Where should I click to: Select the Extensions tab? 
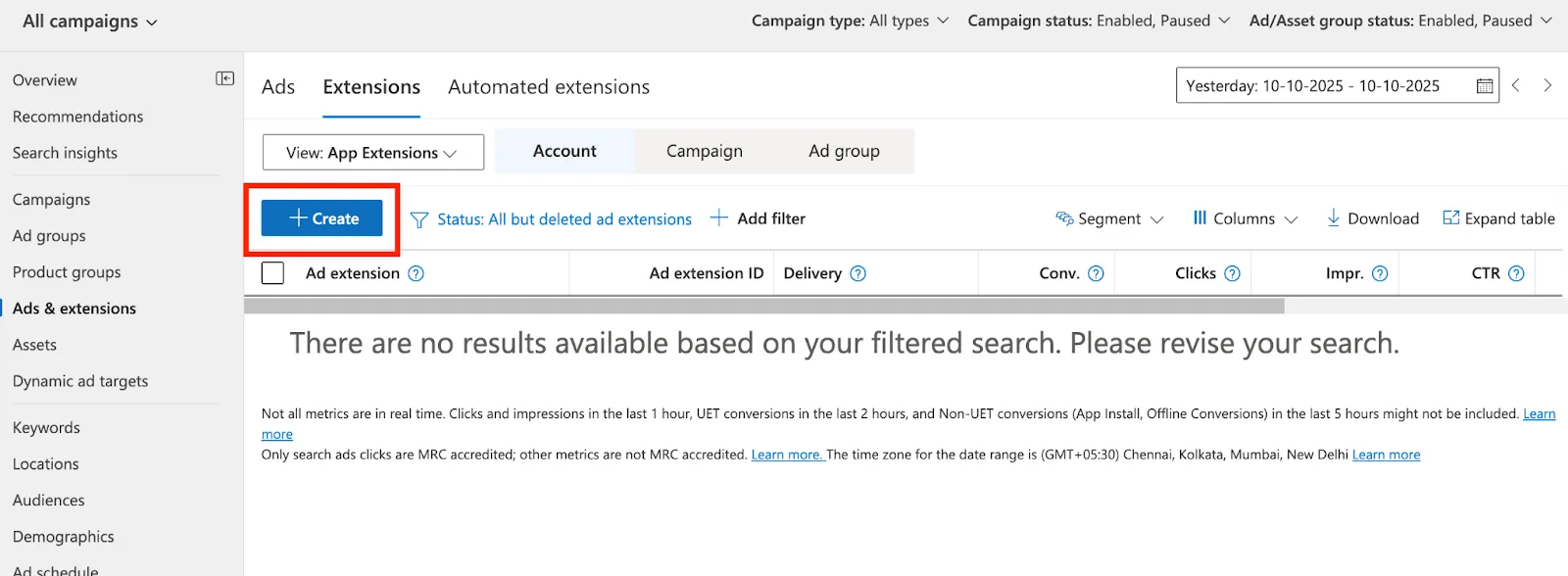point(371,87)
